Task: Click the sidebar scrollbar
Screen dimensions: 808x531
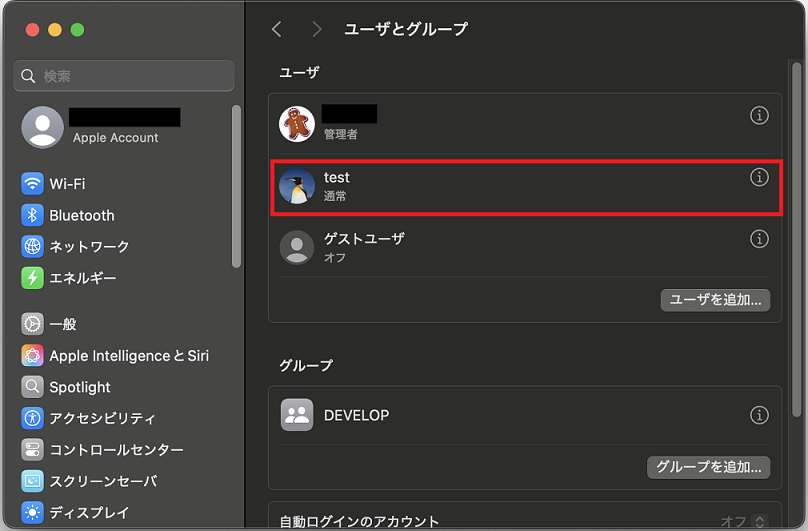Action: pyautogui.click(x=236, y=187)
